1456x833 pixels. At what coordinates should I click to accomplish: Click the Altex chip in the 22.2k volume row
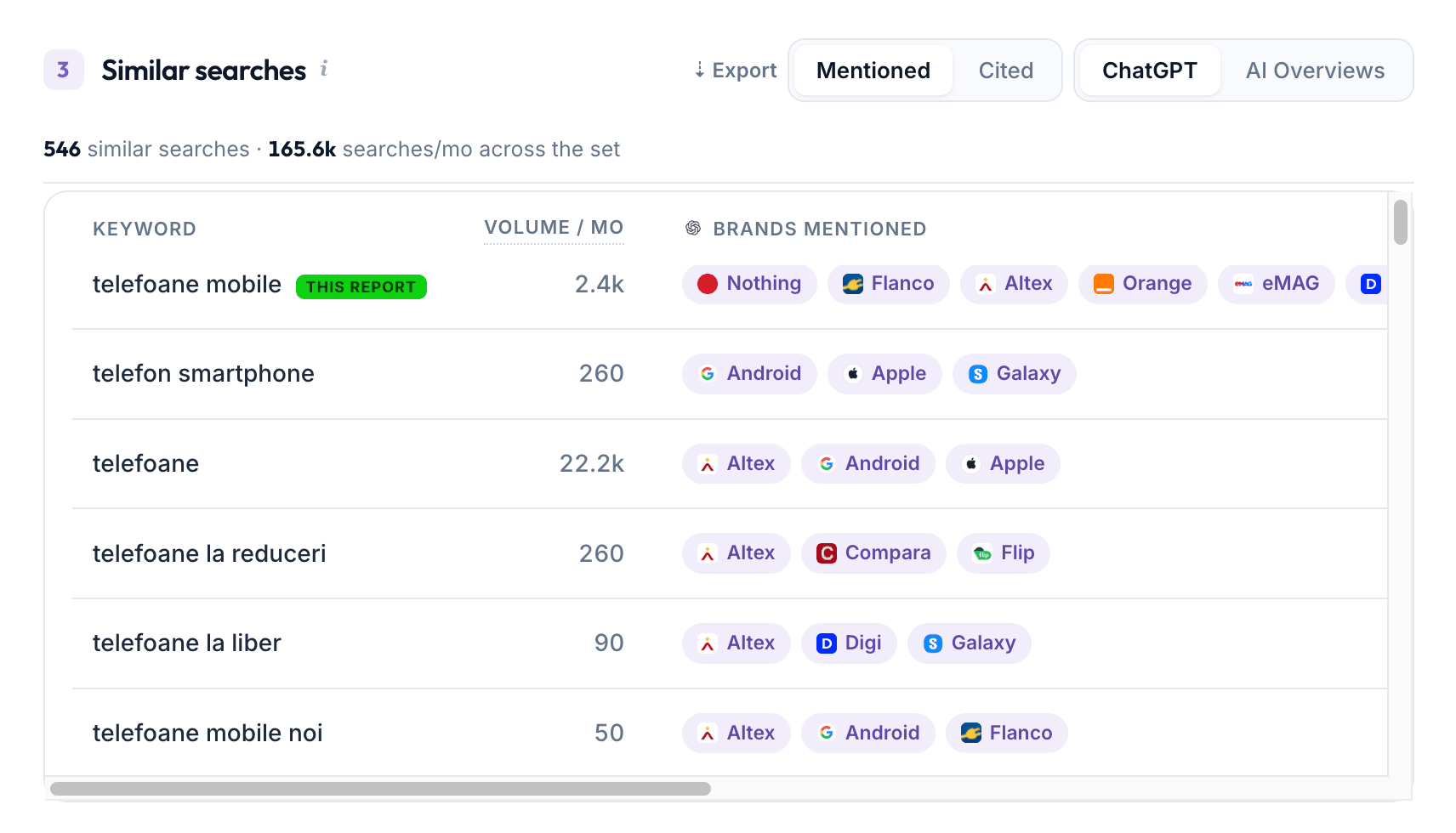tap(736, 464)
